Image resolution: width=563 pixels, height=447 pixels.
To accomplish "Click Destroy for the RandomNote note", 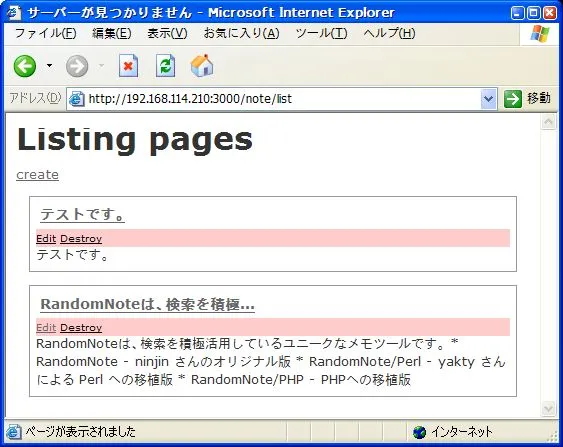I will tap(81, 327).
